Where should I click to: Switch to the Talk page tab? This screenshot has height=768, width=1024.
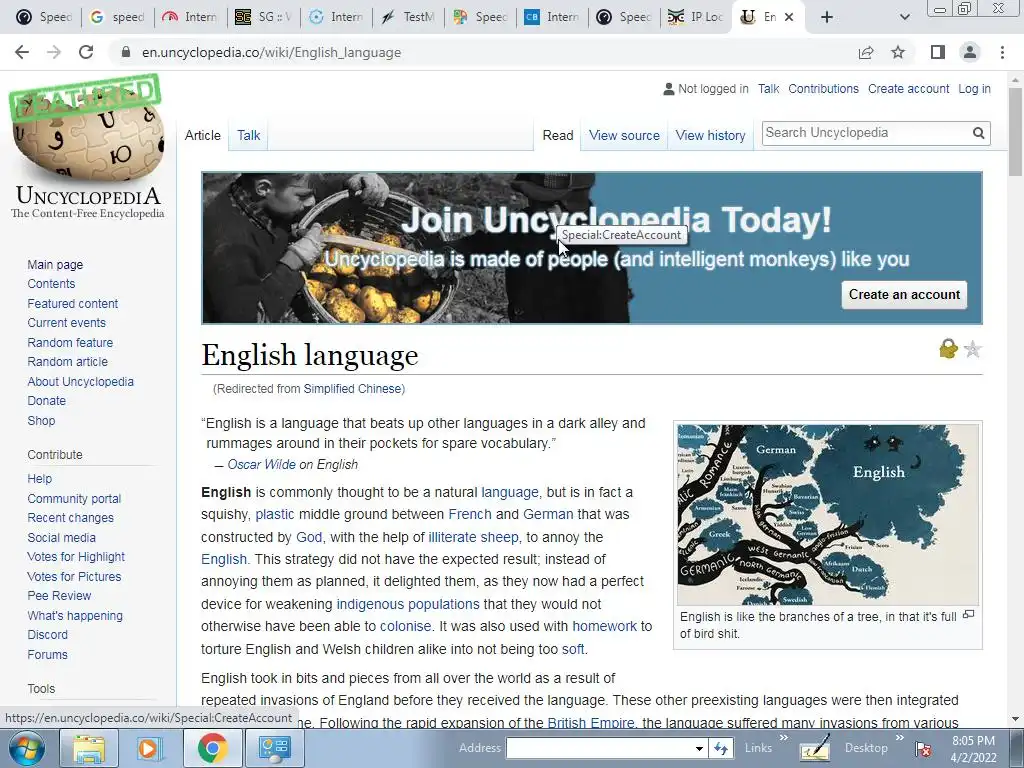[x=249, y=135]
